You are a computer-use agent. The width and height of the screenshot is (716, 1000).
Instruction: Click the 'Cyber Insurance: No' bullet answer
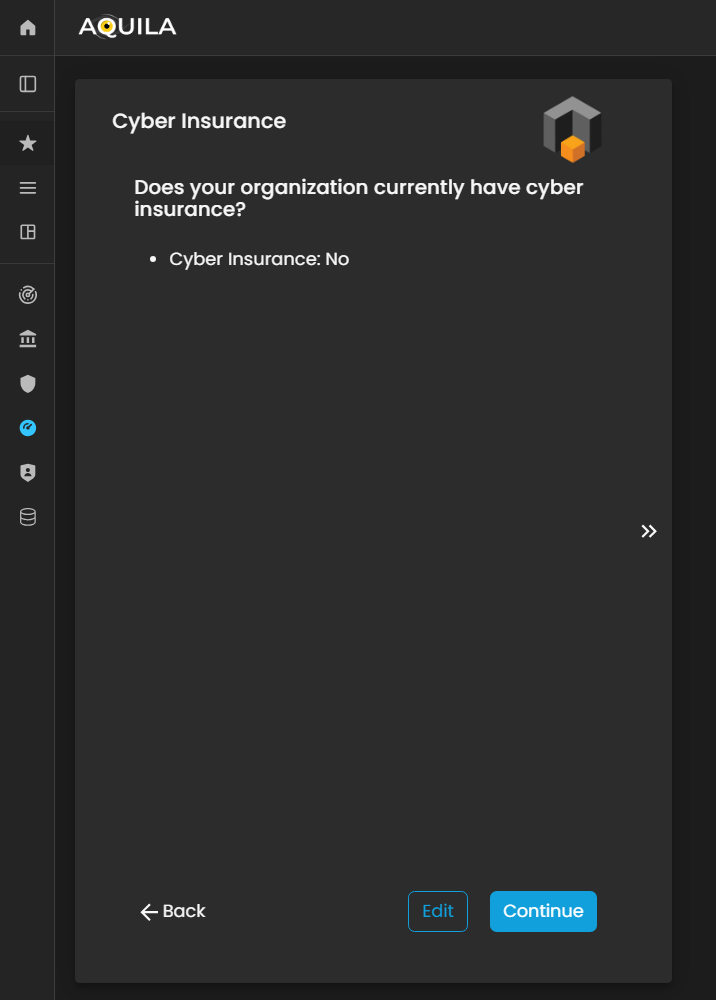[x=259, y=259]
